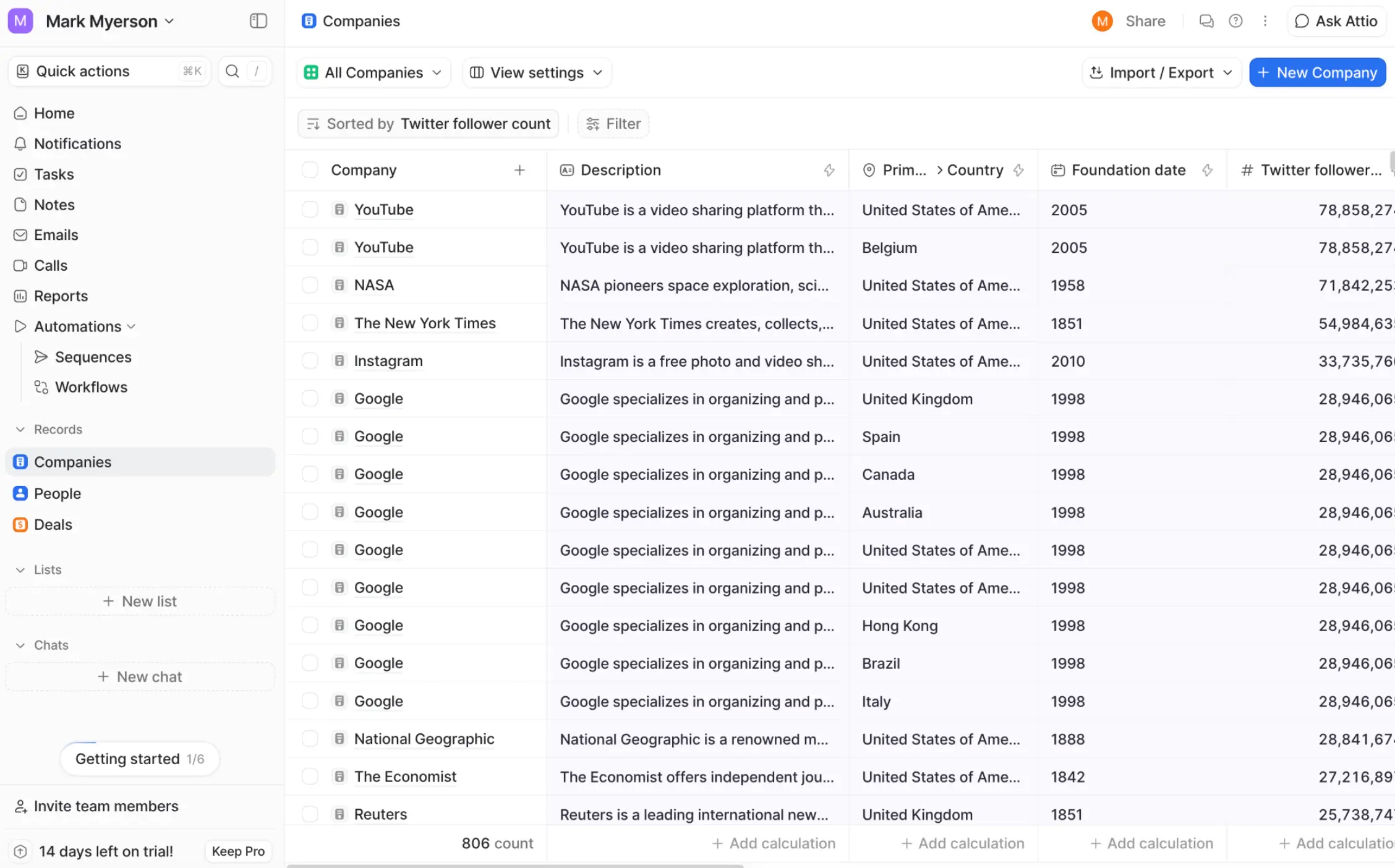This screenshot has width=1395, height=868.
Task: Check the box for YouTube United States row
Action: tap(310, 210)
